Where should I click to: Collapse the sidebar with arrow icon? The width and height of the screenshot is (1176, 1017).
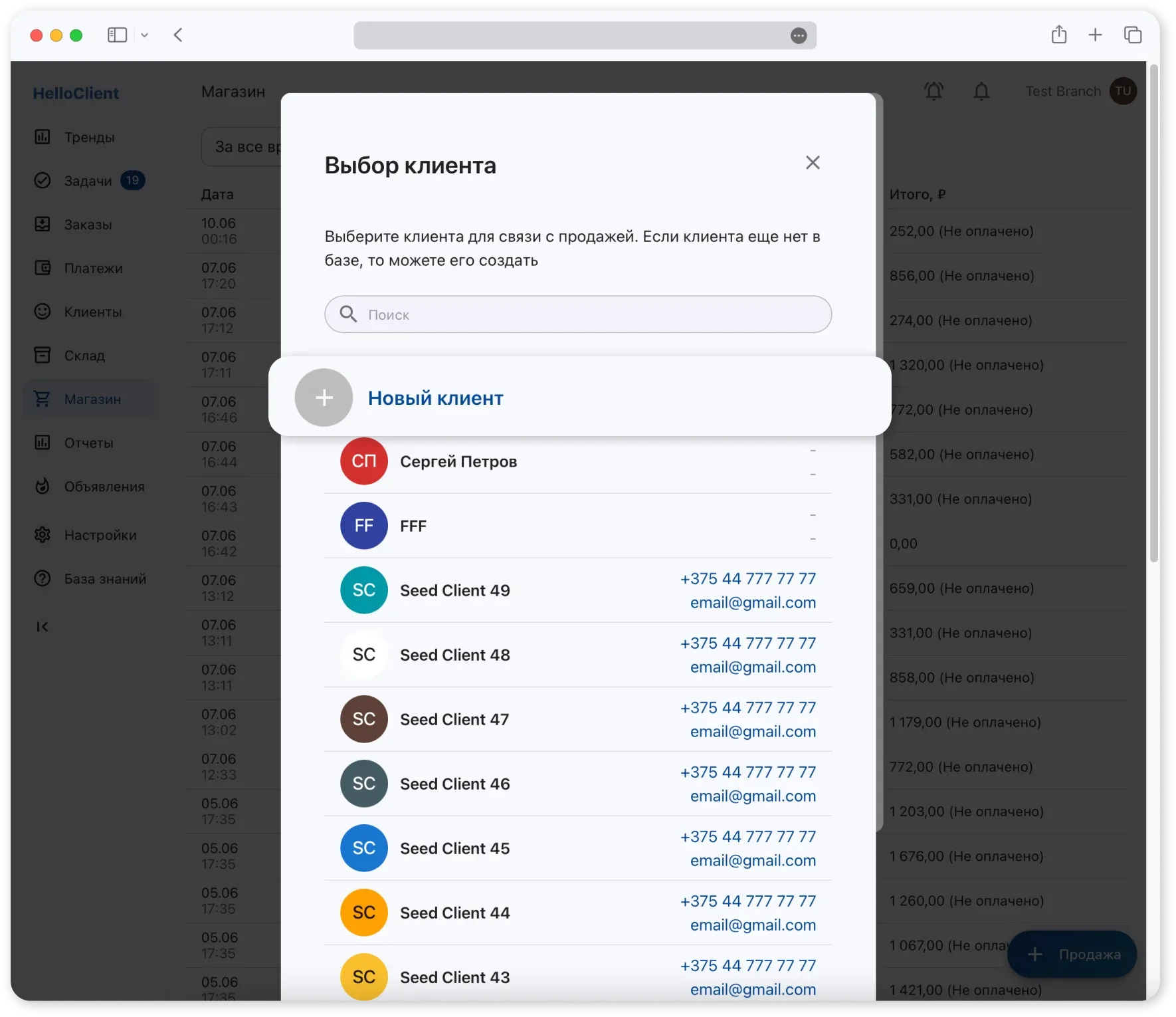point(43,627)
